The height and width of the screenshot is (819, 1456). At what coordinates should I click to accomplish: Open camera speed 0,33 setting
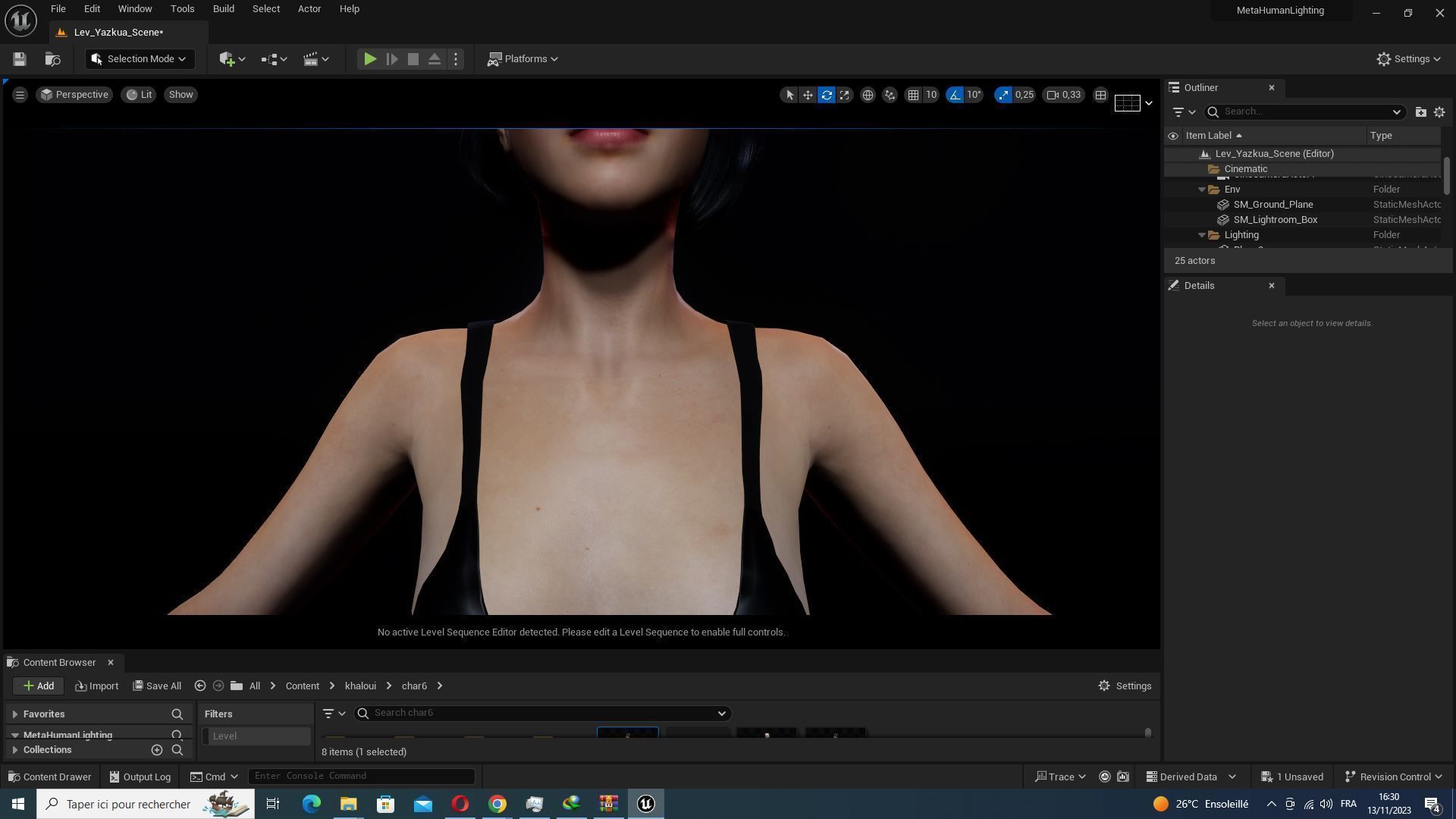[1064, 95]
